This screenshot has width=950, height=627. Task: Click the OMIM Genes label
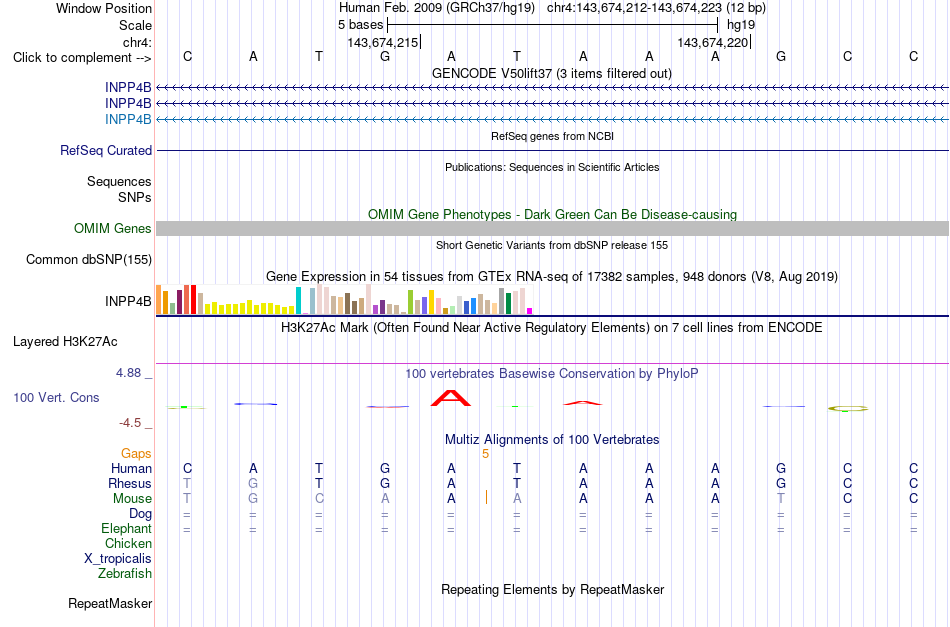coord(113,228)
